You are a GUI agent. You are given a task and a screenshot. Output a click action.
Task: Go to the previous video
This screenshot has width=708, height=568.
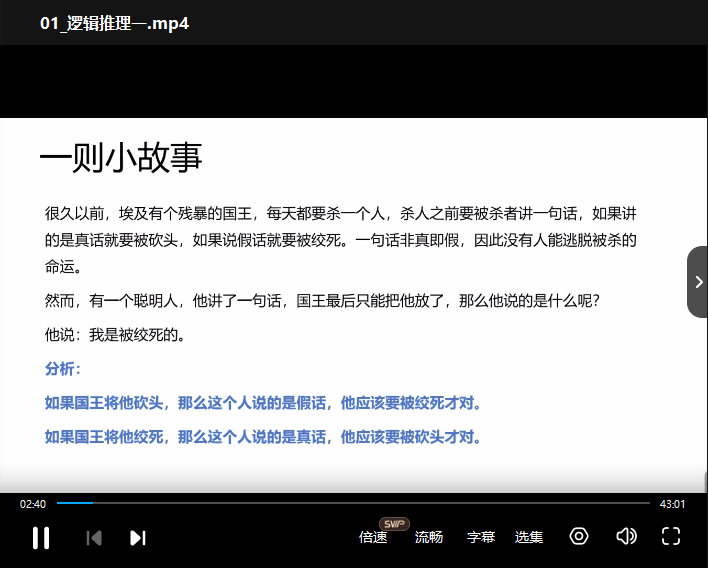point(94,538)
